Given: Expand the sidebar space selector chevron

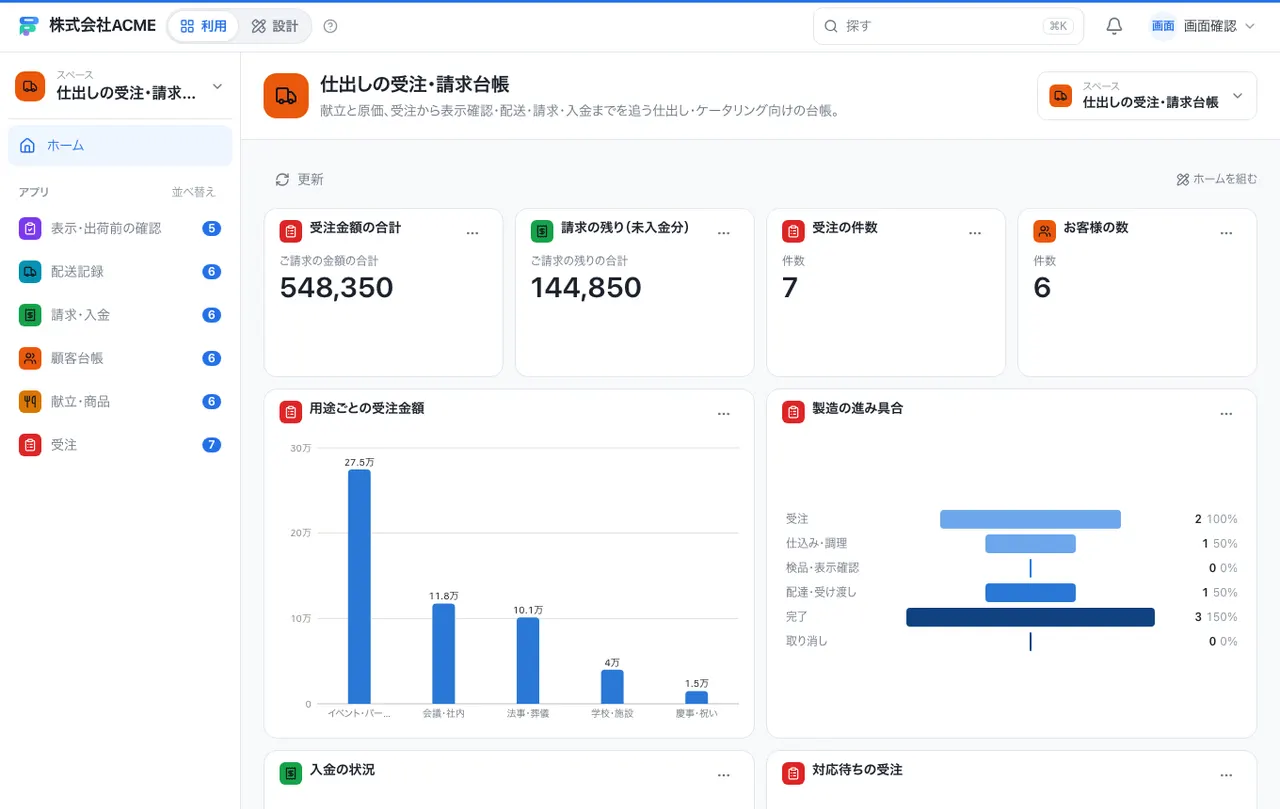Looking at the screenshot, I should point(217,86).
